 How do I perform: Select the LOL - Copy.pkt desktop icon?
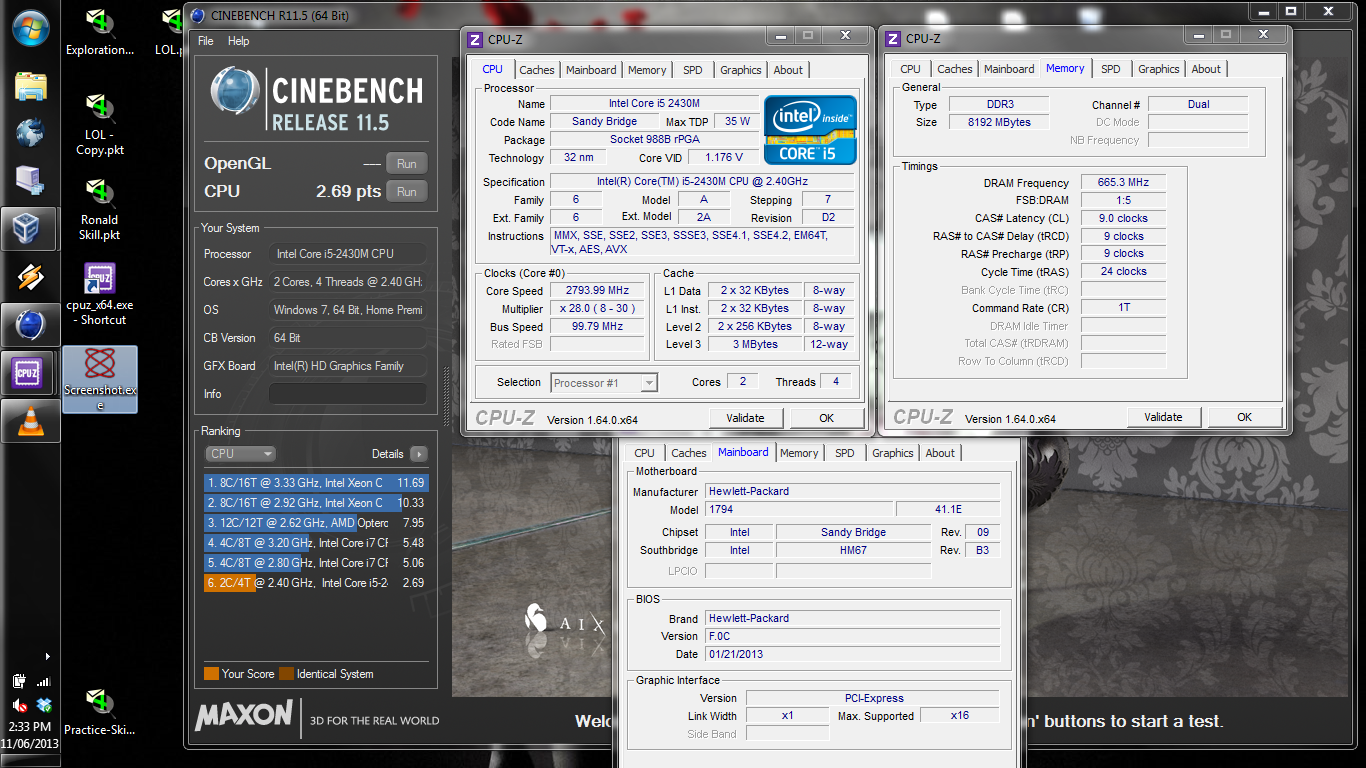coord(99,124)
